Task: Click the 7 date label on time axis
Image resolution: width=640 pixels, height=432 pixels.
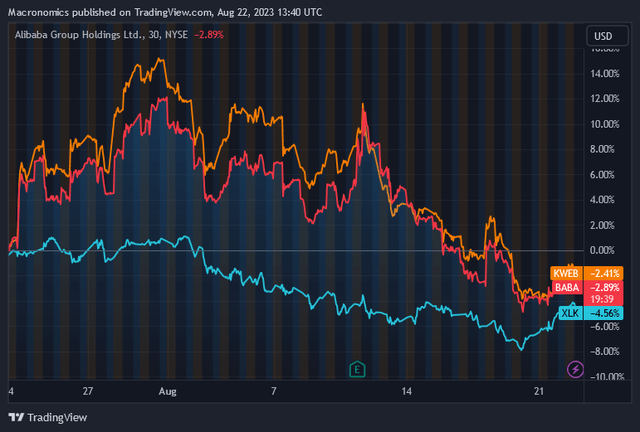Action: pos(273,391)
